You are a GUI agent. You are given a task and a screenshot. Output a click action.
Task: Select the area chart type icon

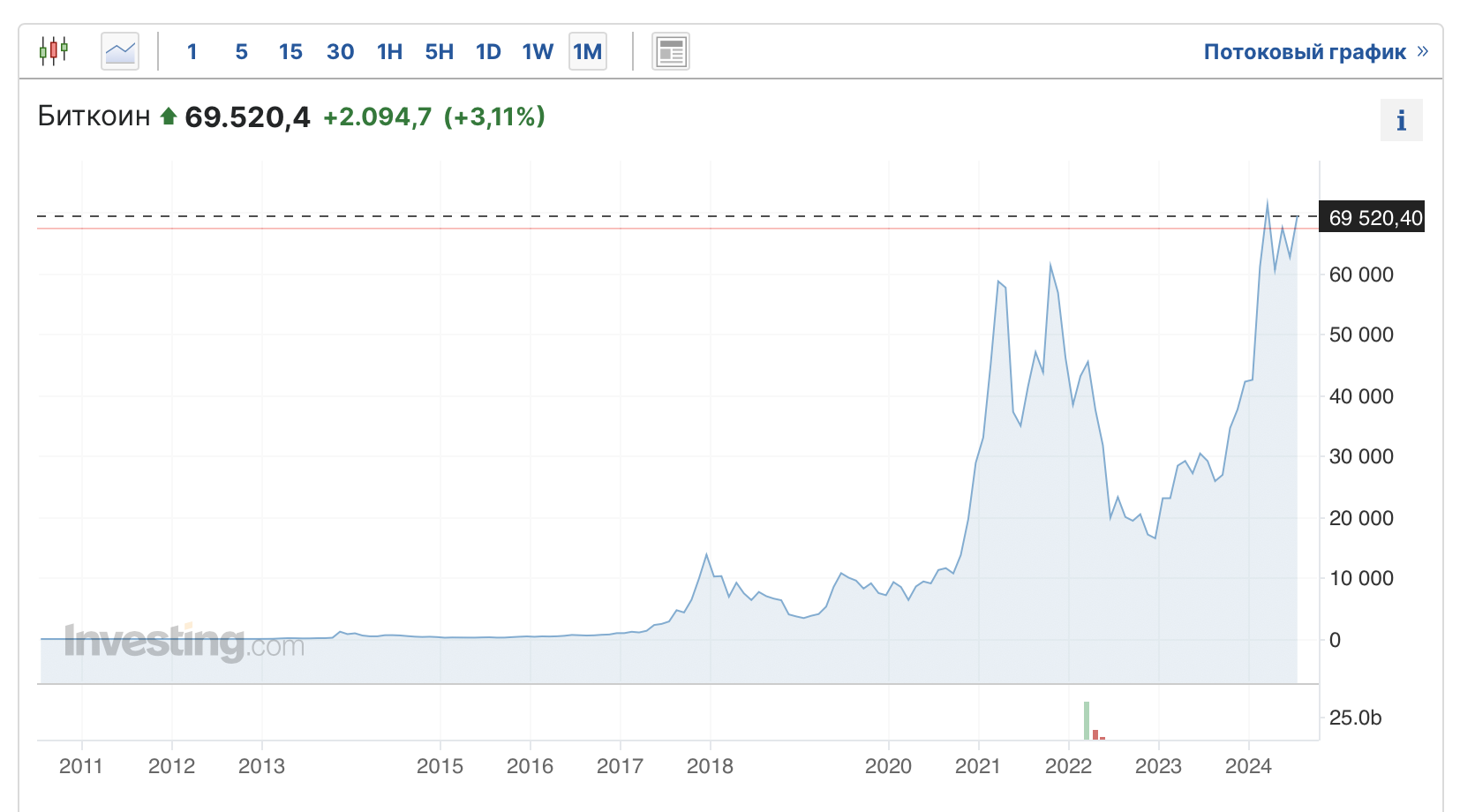click(120, 51)
